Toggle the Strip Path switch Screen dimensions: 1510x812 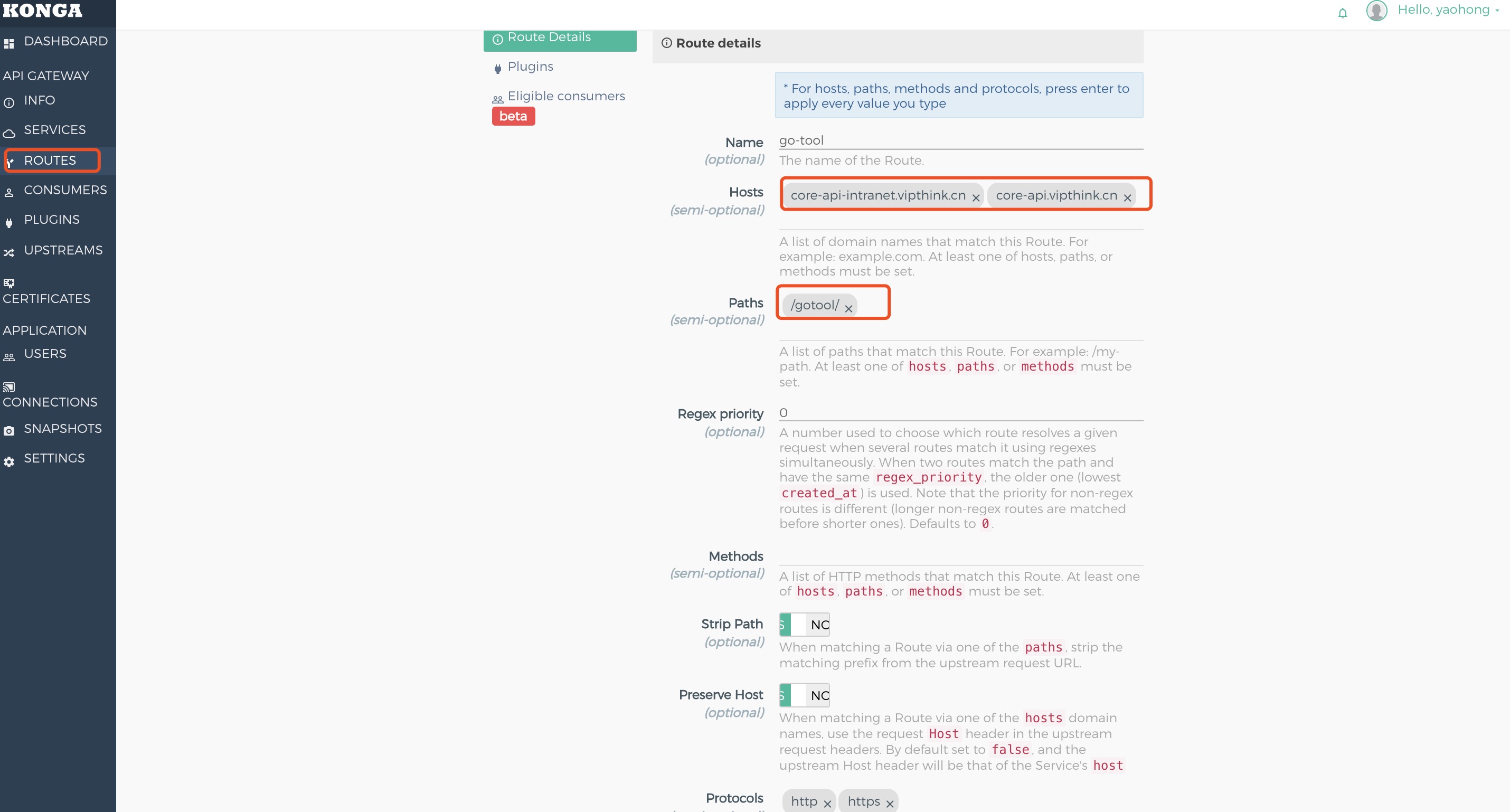(x=804, y=625)
